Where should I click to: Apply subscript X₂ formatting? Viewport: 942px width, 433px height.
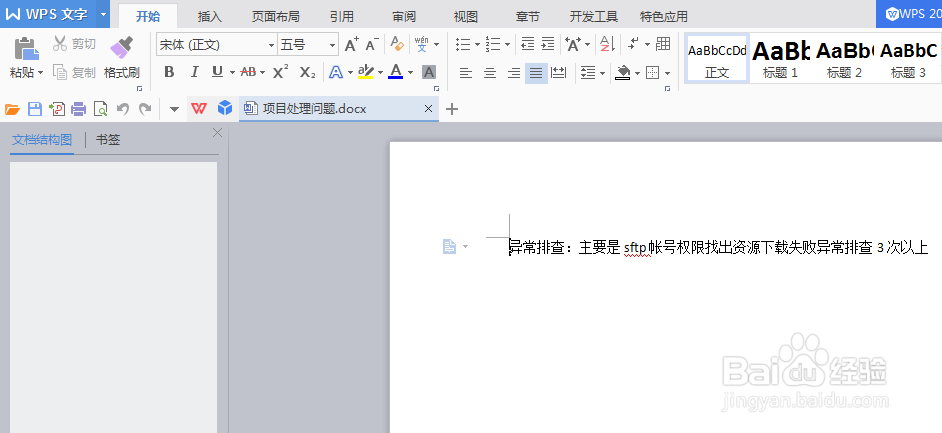click(x=308, y=73)
